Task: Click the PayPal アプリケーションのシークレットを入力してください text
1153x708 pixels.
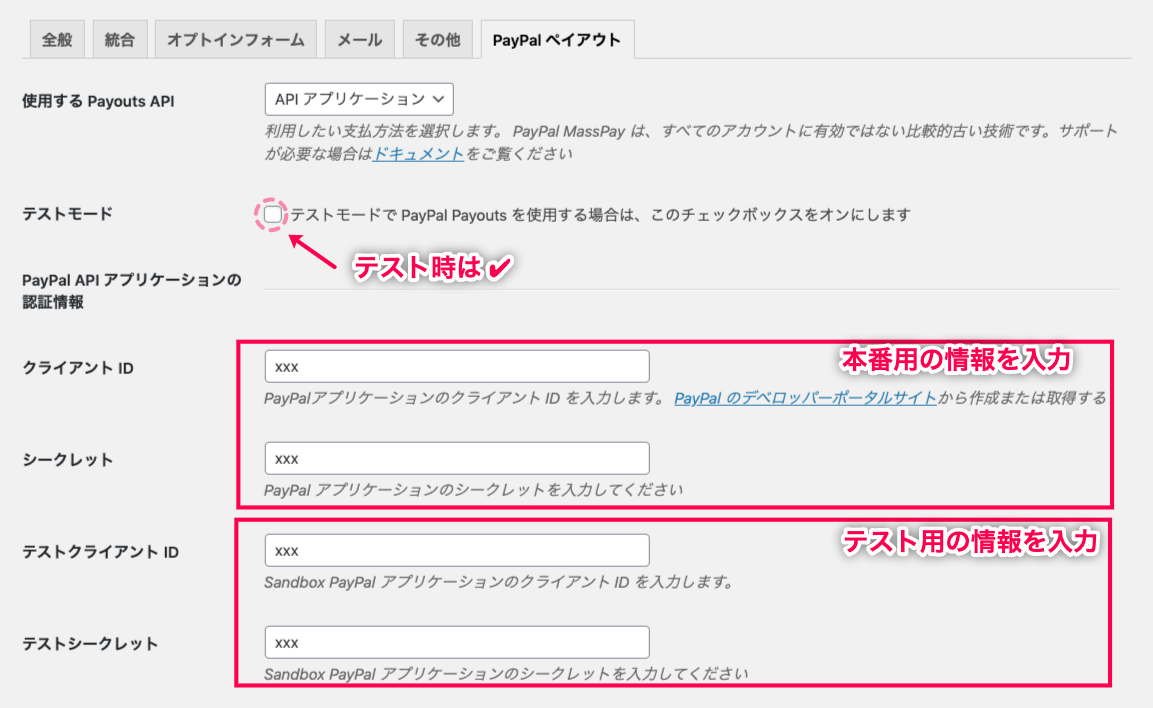Action: point(473,490)
